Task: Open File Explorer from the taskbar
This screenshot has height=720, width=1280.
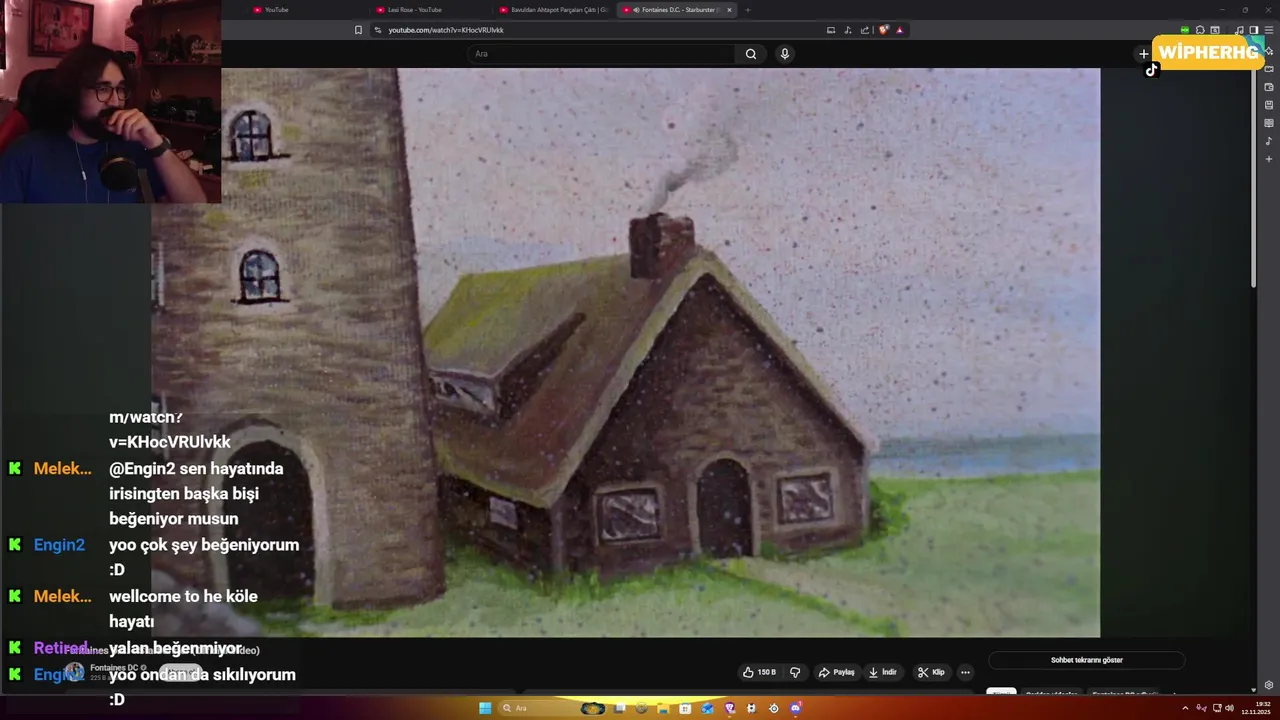Action: tap(663, 708)
